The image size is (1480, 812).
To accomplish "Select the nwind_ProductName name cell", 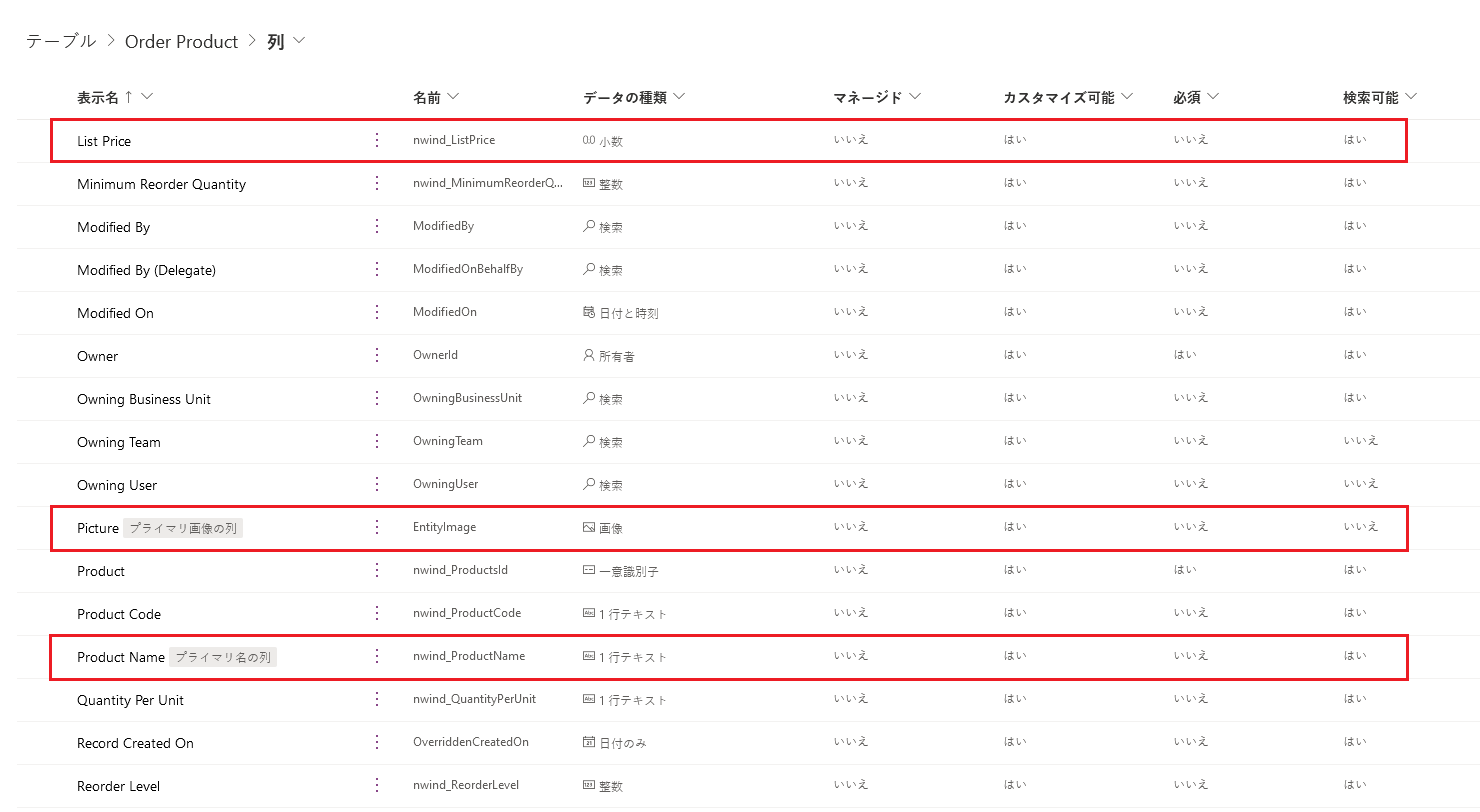I will click(469, 656).
